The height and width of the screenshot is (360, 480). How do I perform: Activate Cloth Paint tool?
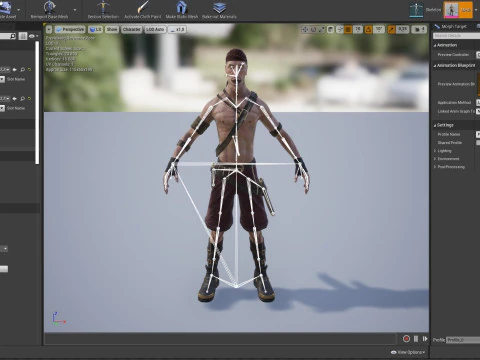[143, 7]
